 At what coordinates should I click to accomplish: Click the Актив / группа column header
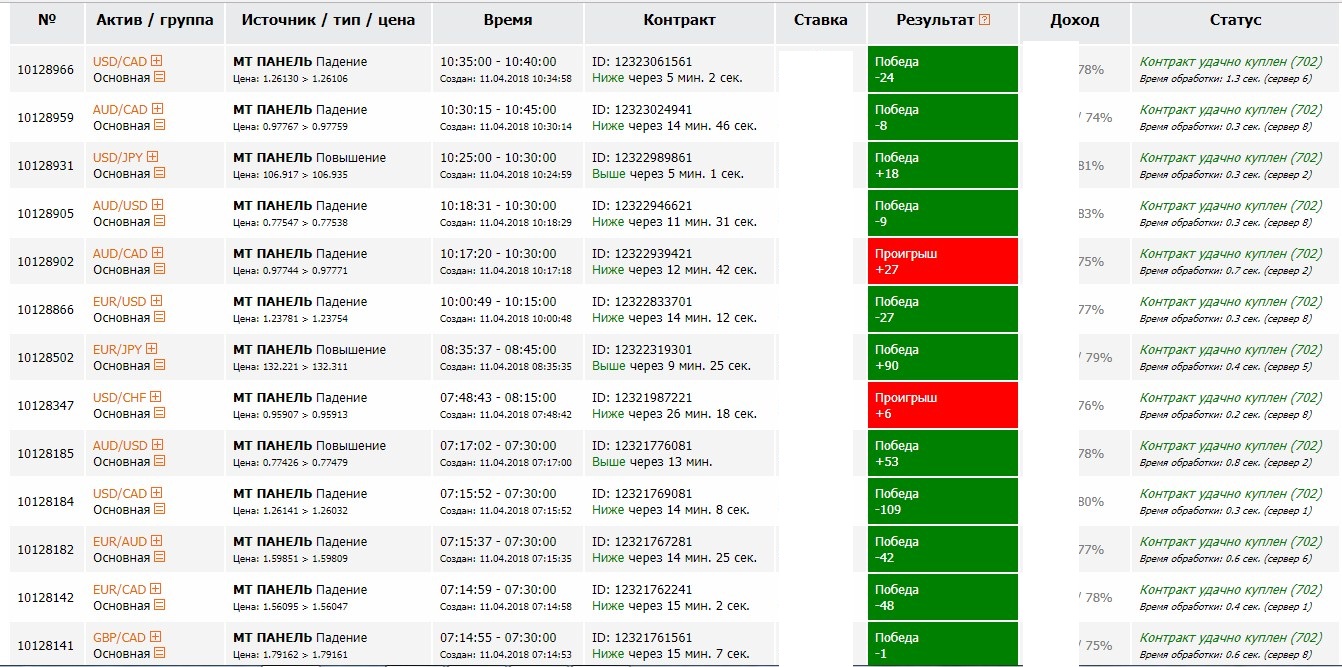(x=155, y=20)
